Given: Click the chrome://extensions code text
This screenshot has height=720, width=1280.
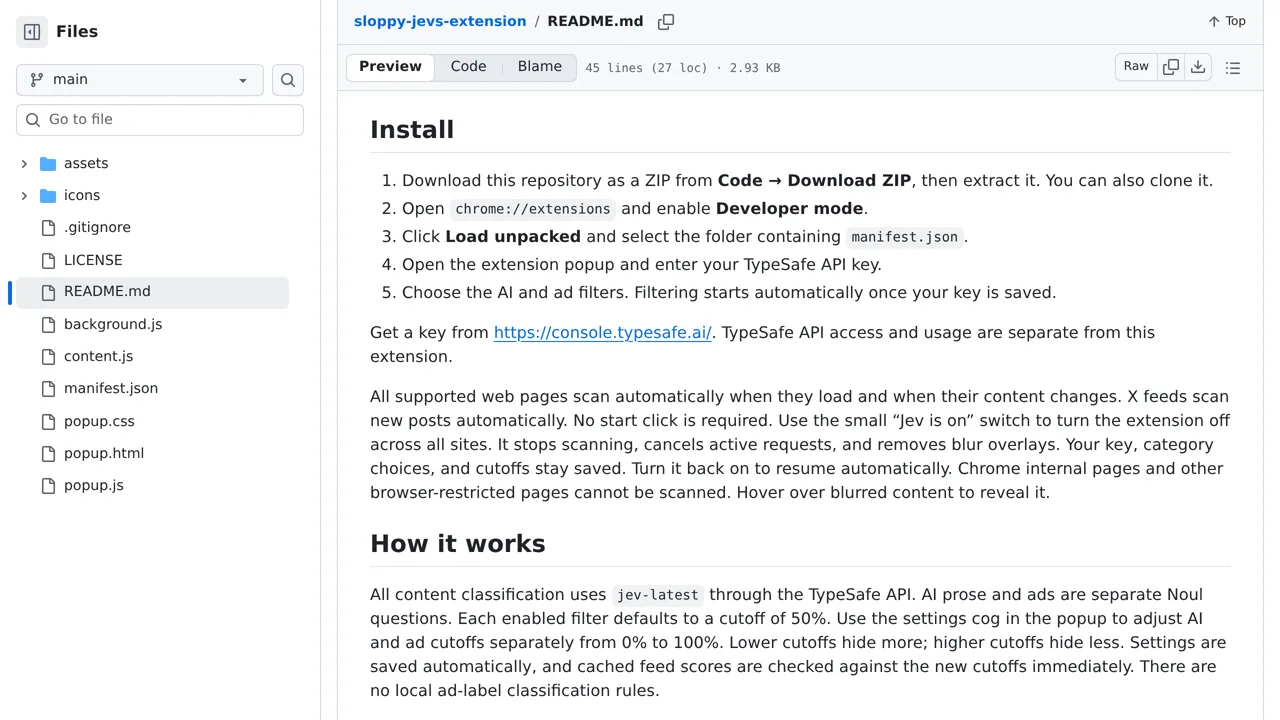Looking at the screenshot, I should (x=533, y=209).
